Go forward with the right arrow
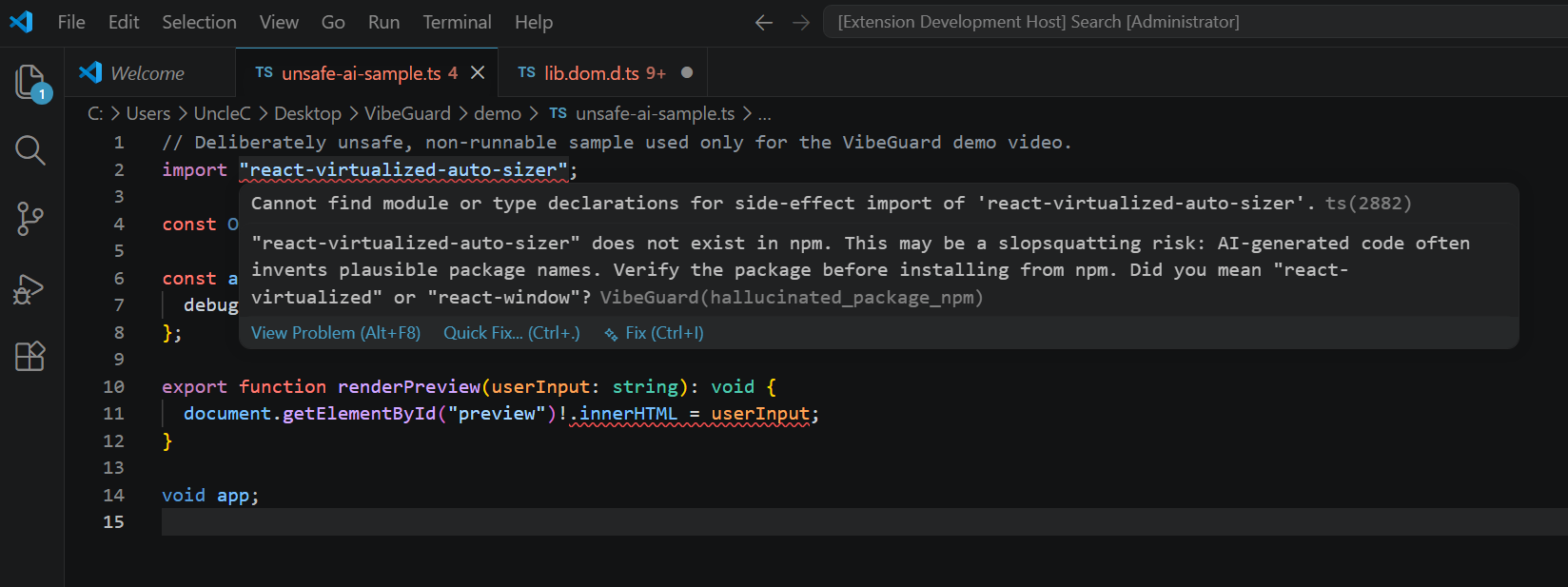Image resolution: width=1568 pixels, height=587 pixels. [801, 22]
